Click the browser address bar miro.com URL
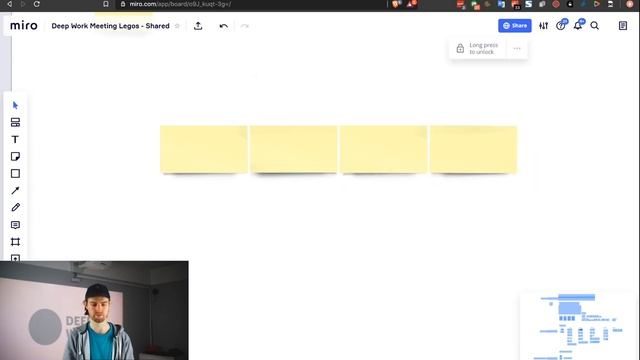This screenshot has height=360, width=640. pos(180,4)
